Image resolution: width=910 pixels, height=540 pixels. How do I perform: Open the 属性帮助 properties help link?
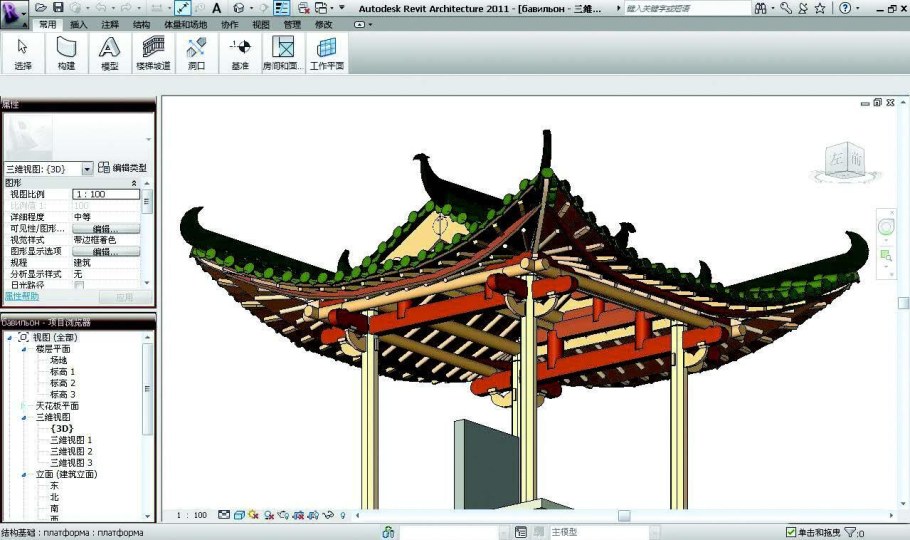[x=22, y=297]
